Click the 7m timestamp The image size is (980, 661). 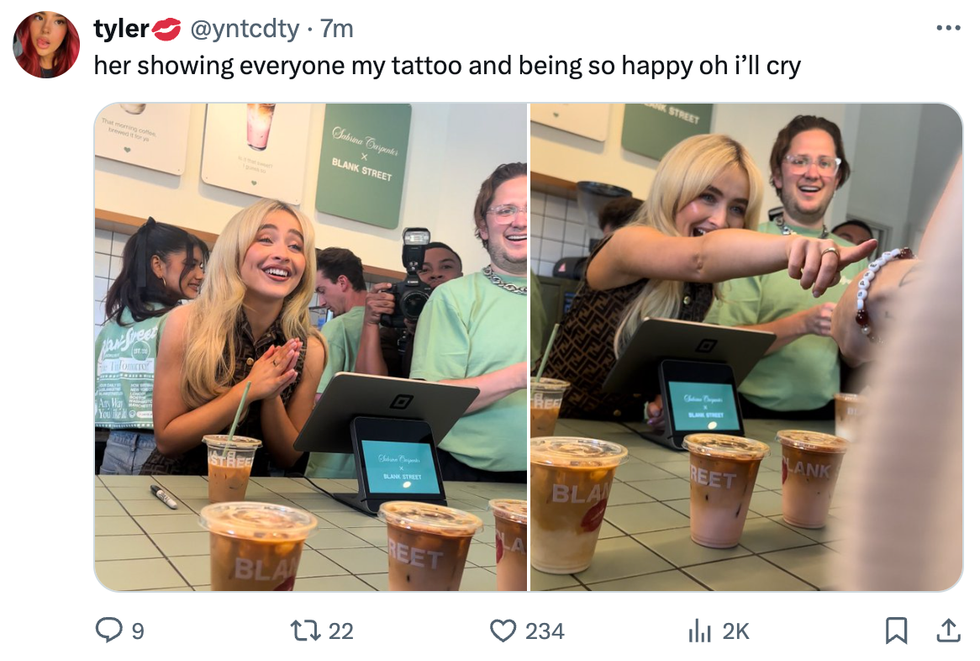pyautogui.click(x=337, y=30)
